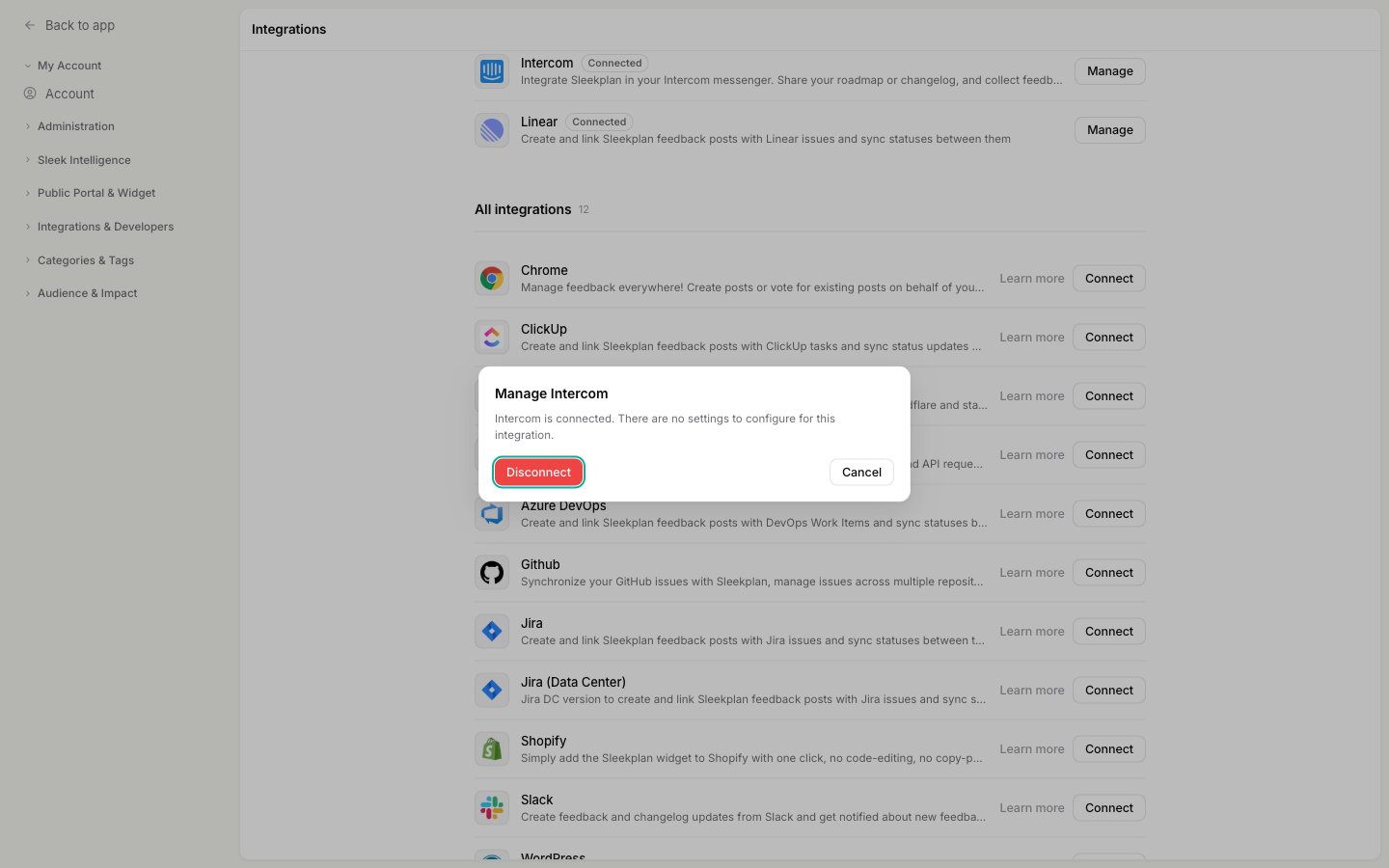Click the Jira logo icon
Image resolution: width=1389 pixels, height=868 pixels.
[492, 632]
